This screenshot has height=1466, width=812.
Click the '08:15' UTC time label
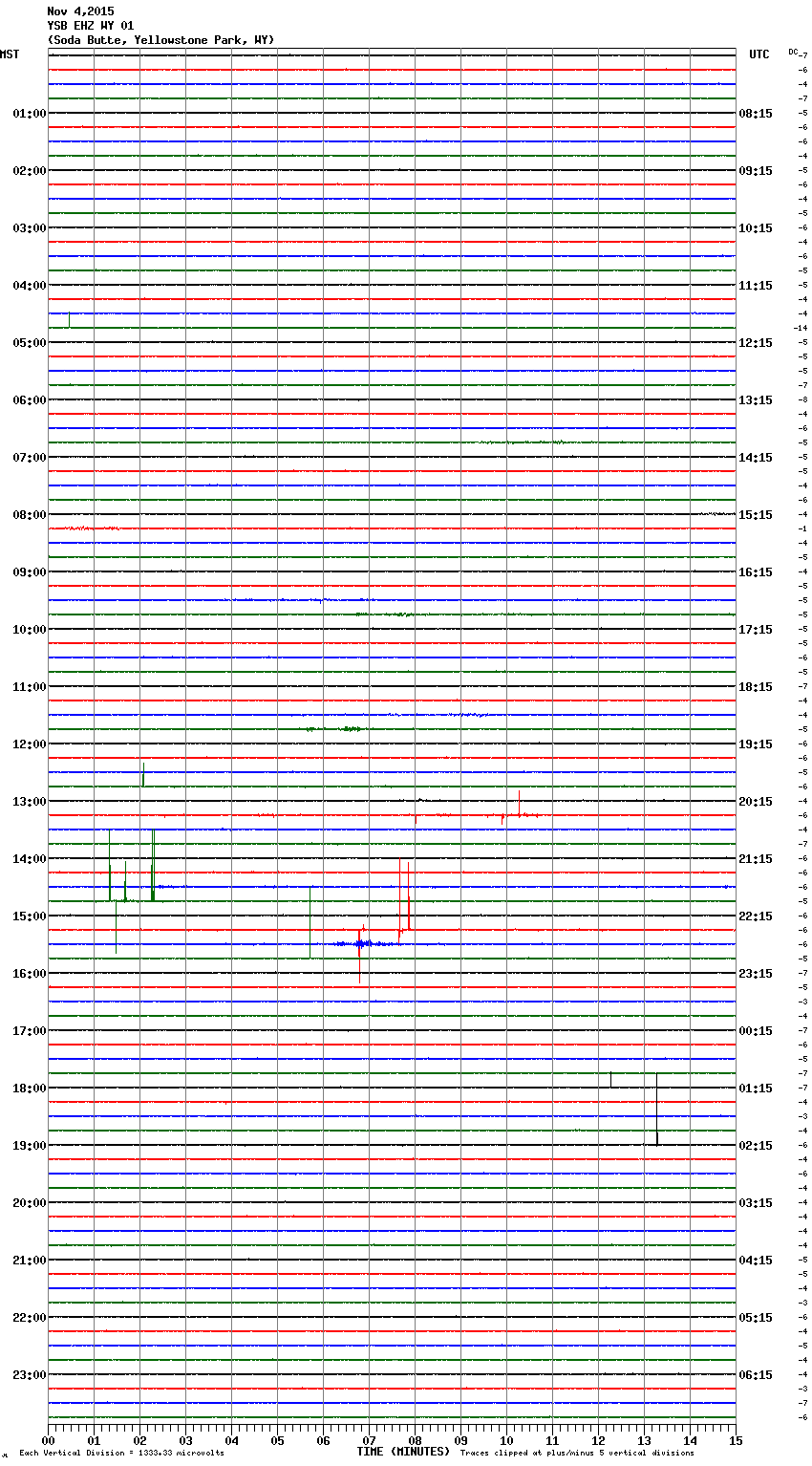click(x=756, y=114)
